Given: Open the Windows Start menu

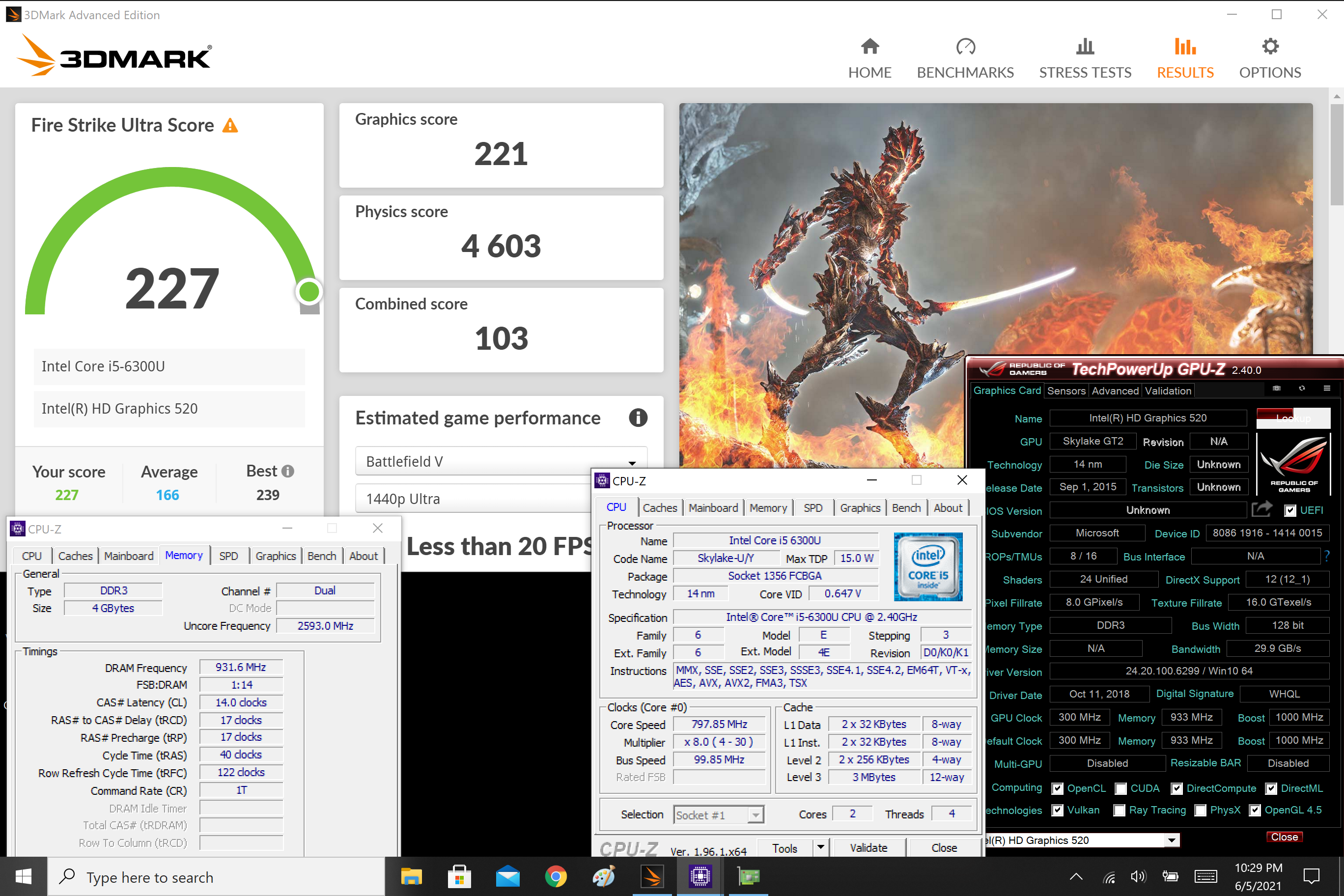Looking at the screenshot, I should (24, 876).
